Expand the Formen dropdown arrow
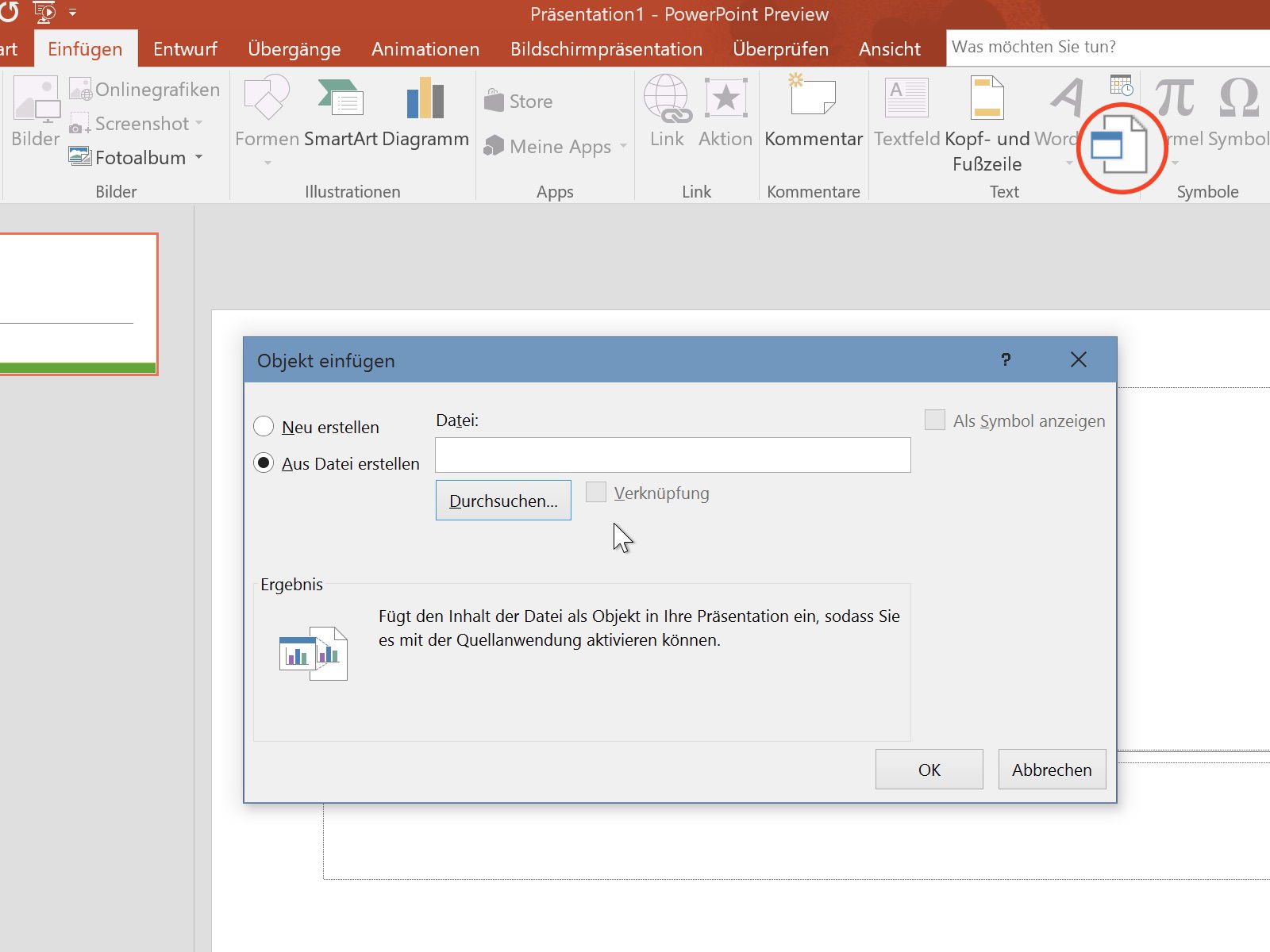Image resolution: width=1270 pixels, height=952 pixels. [267, 163]
